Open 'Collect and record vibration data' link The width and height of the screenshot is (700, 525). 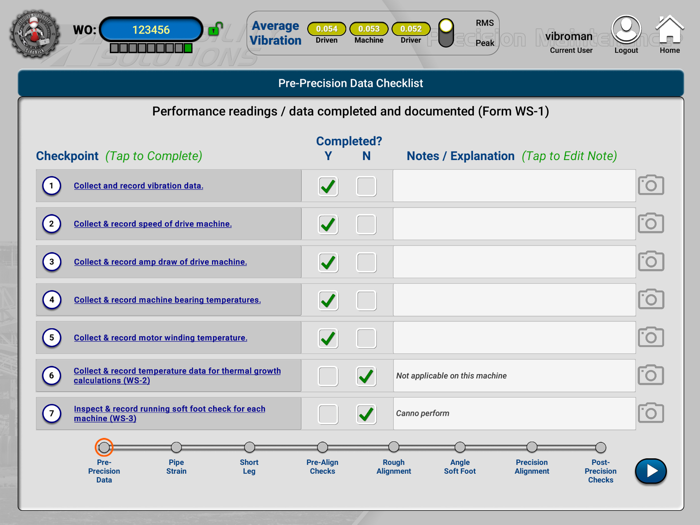138,186
